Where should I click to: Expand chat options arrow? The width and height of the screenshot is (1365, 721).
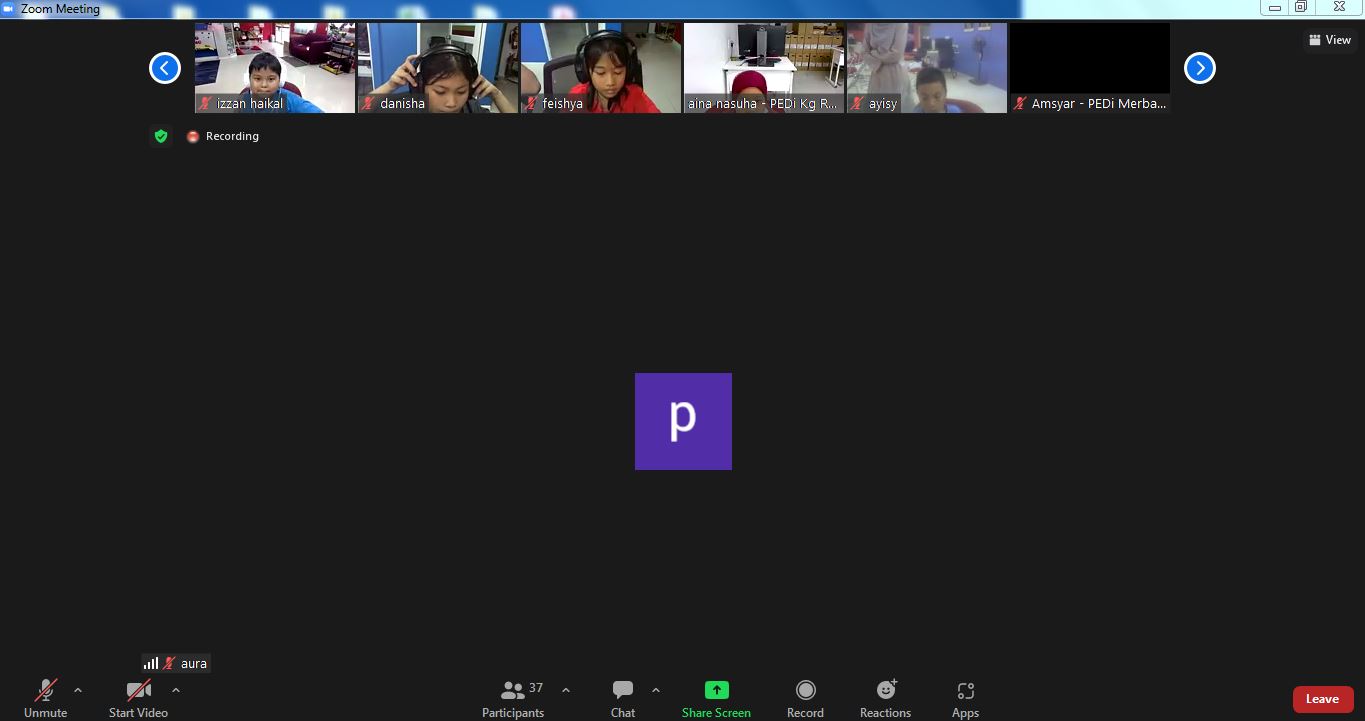[656, 690]
